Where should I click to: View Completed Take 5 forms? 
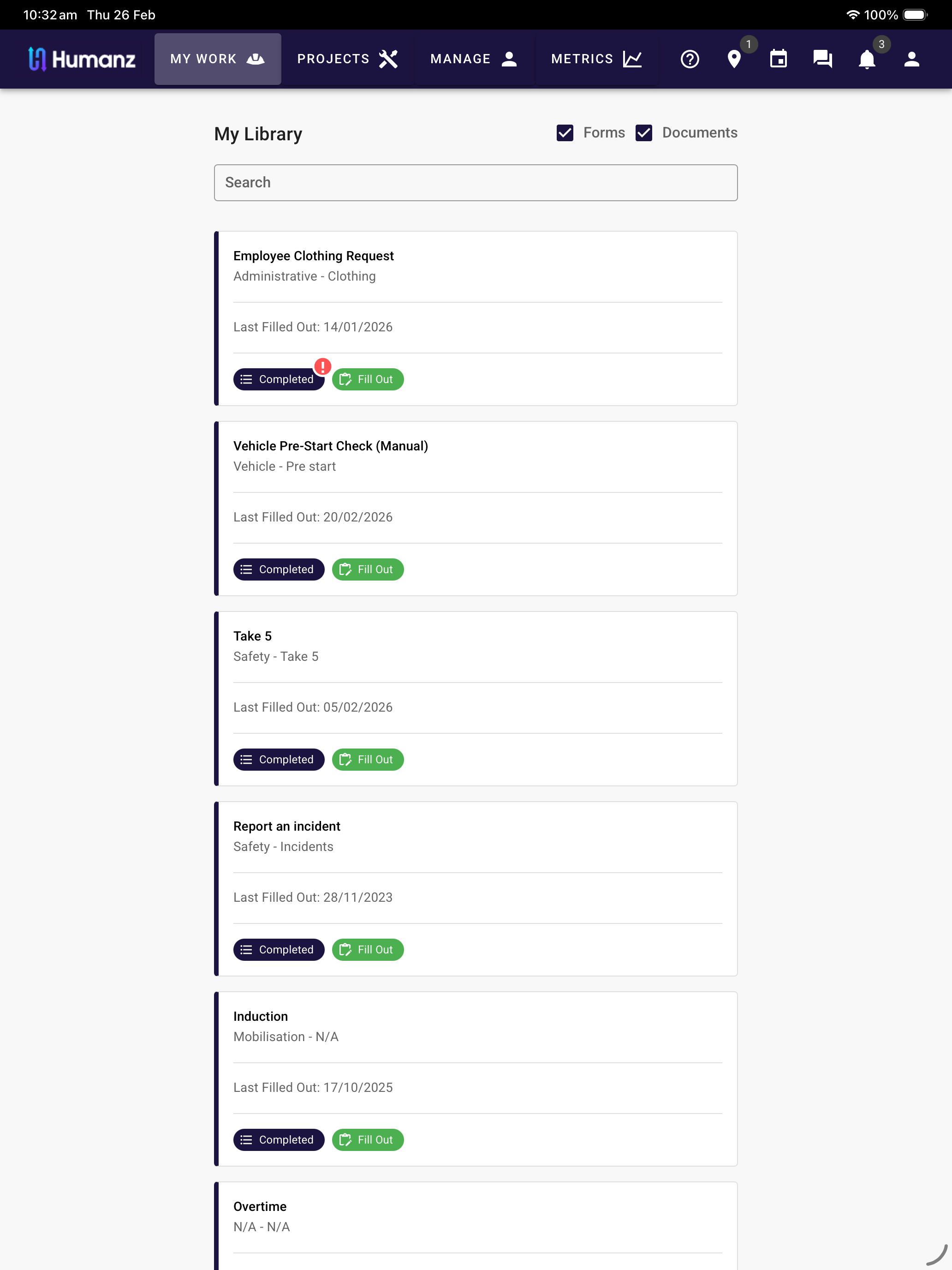pos(279,760)
